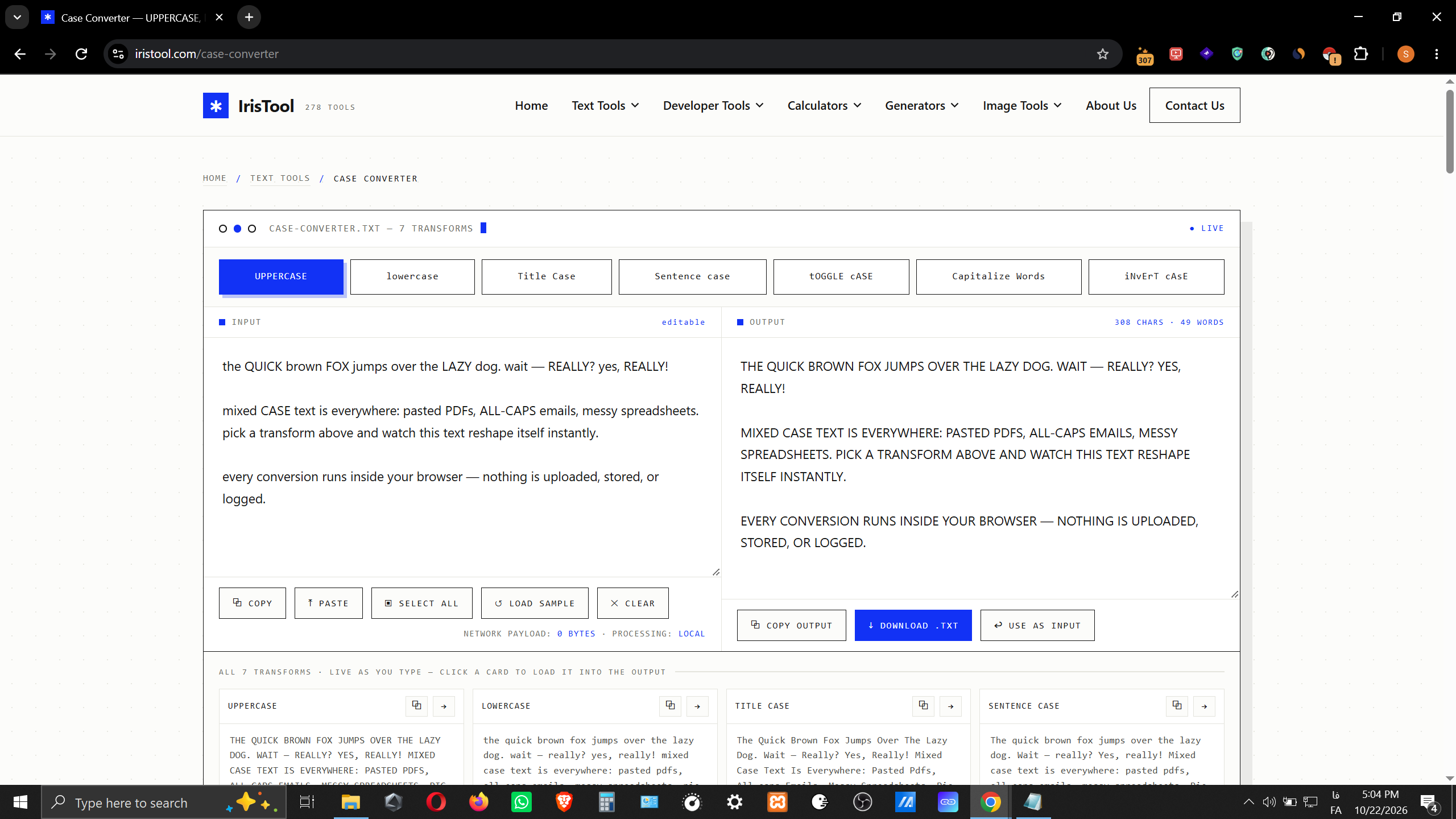Expand the Developer Tools dropdown menu

[x=713, y=105]
